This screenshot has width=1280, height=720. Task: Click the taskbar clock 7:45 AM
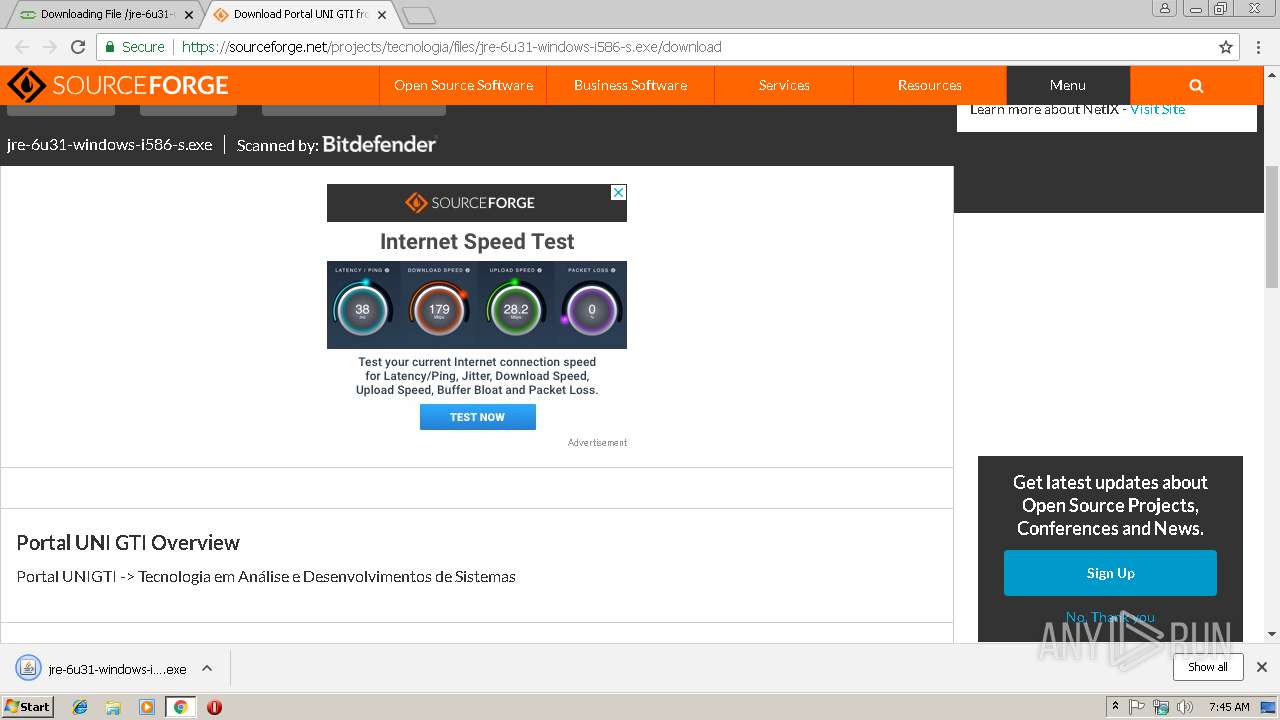pos(1229,707)
